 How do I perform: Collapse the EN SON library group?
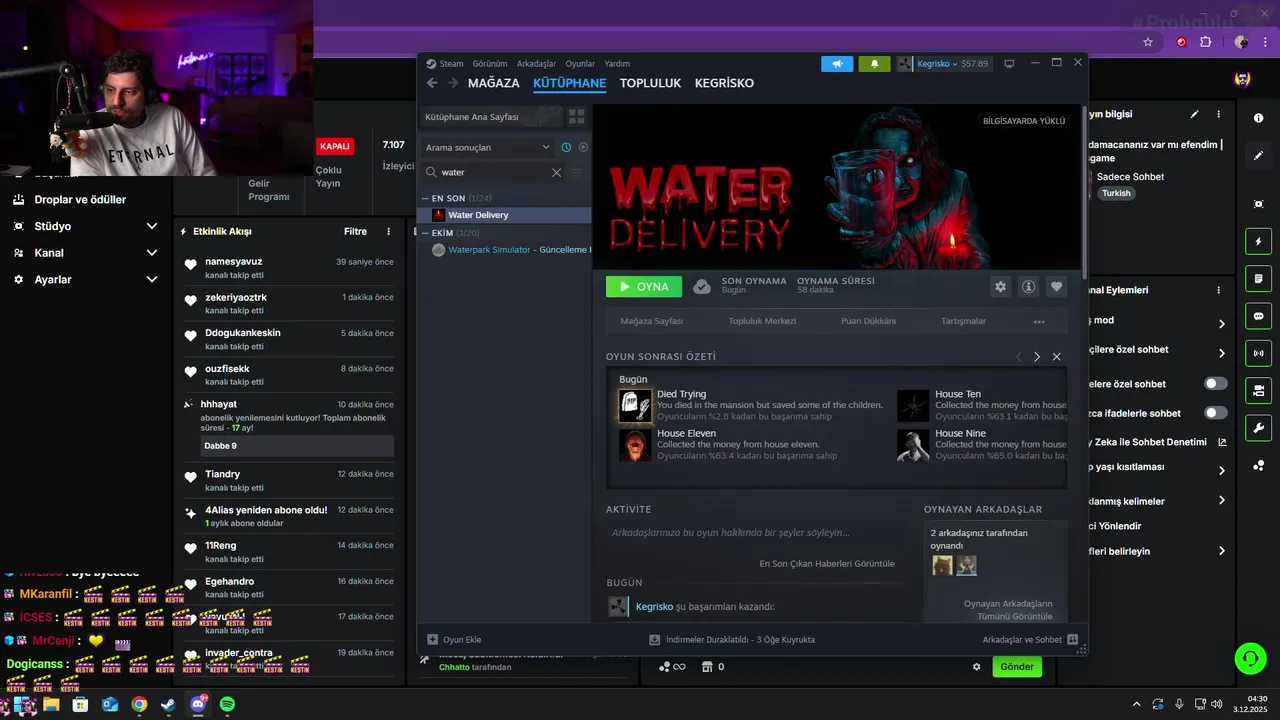coord(425,198)
